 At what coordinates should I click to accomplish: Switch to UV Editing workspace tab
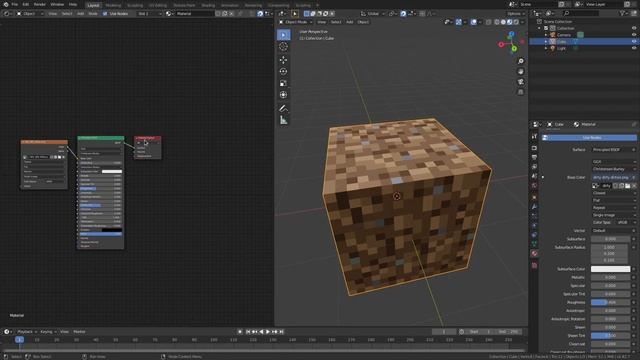158,5
